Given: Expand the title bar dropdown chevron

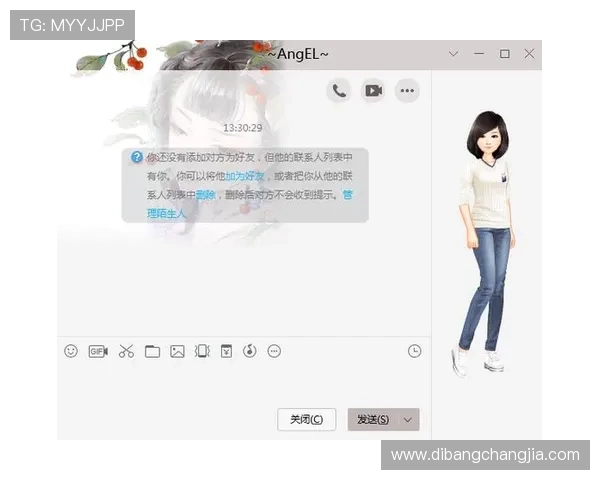Looking at the screenshot, I should tap(453, 54).
